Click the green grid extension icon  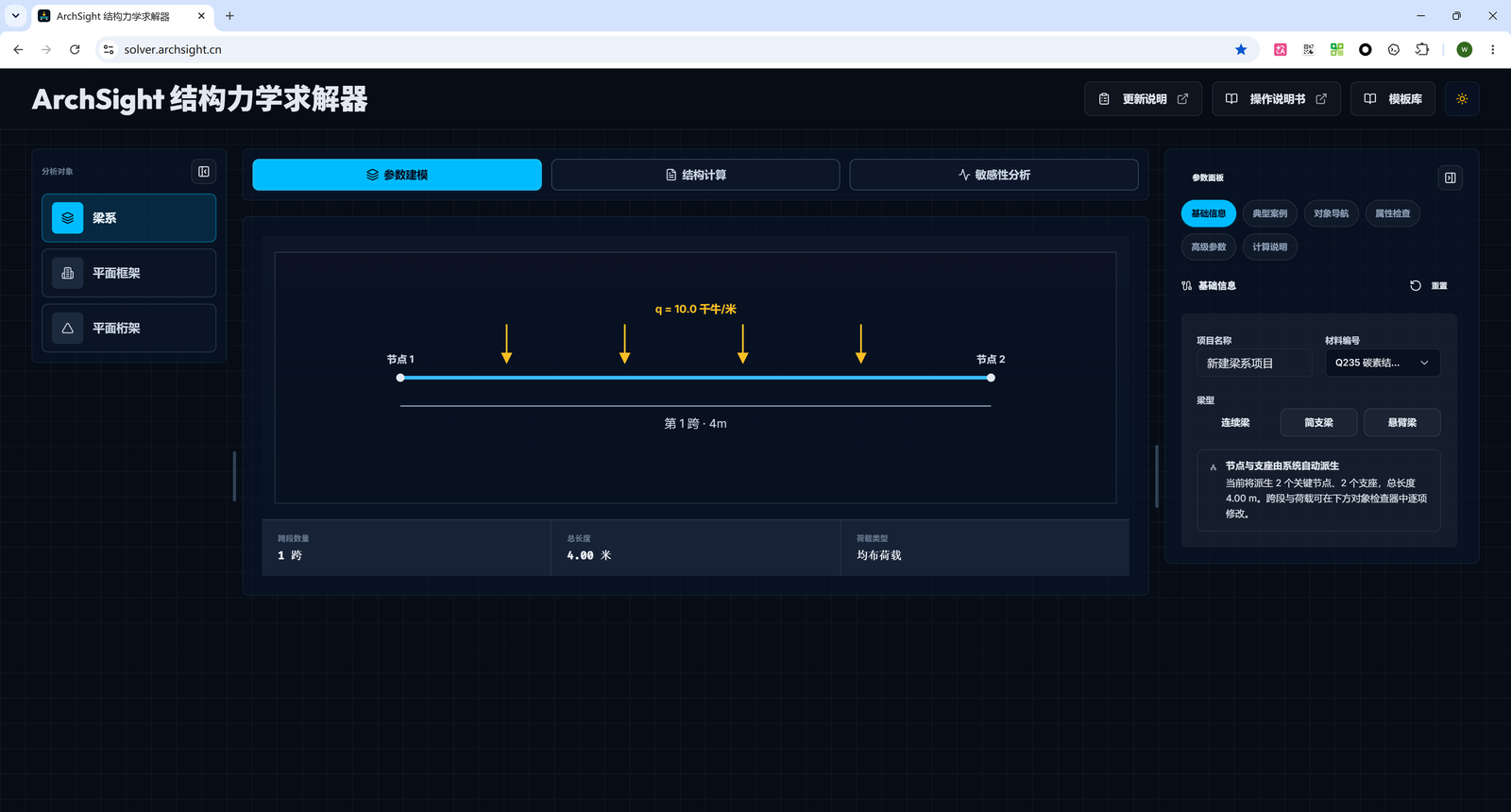[1337, 49]
